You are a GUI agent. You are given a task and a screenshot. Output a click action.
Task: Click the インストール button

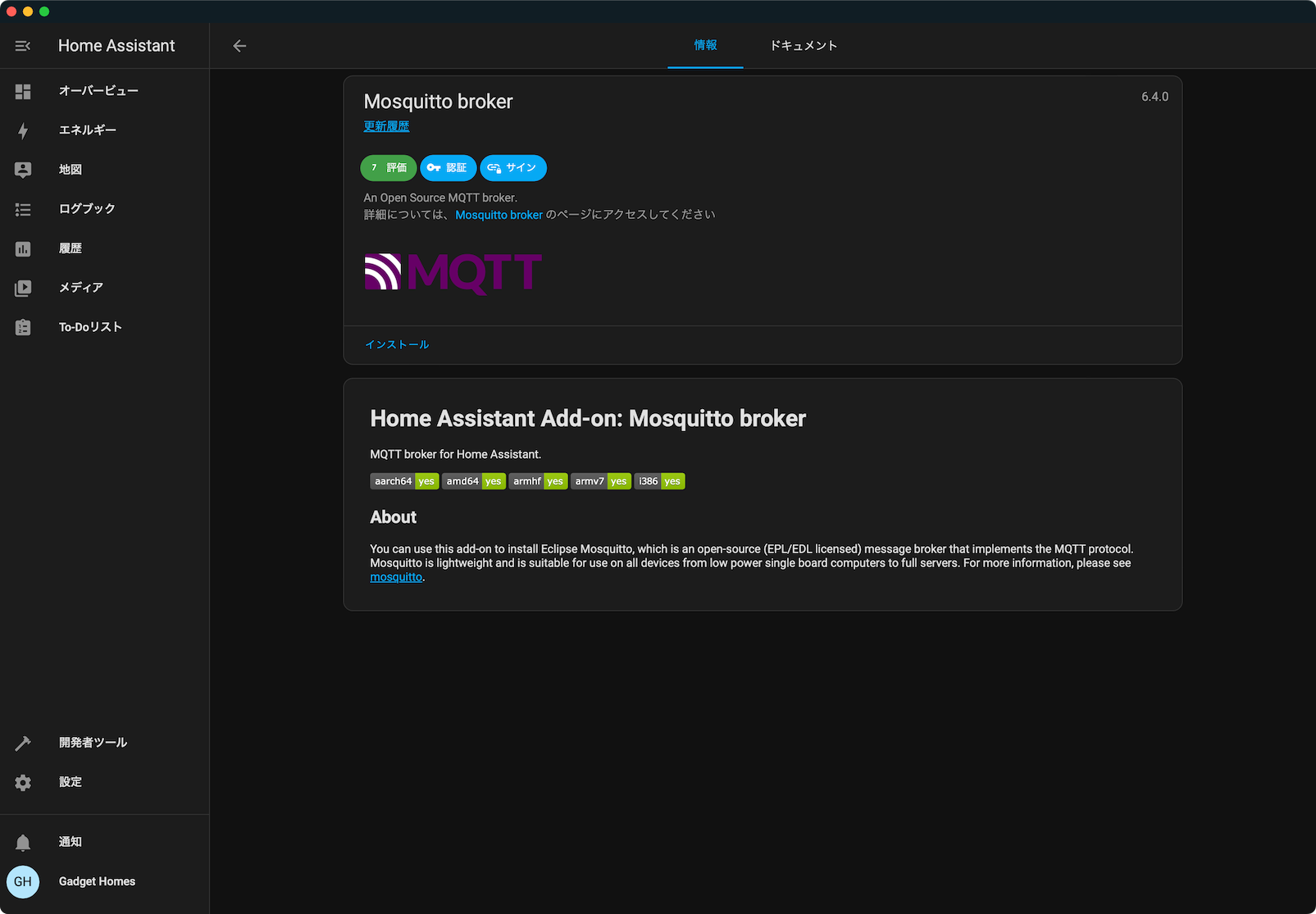pos(397,345)
